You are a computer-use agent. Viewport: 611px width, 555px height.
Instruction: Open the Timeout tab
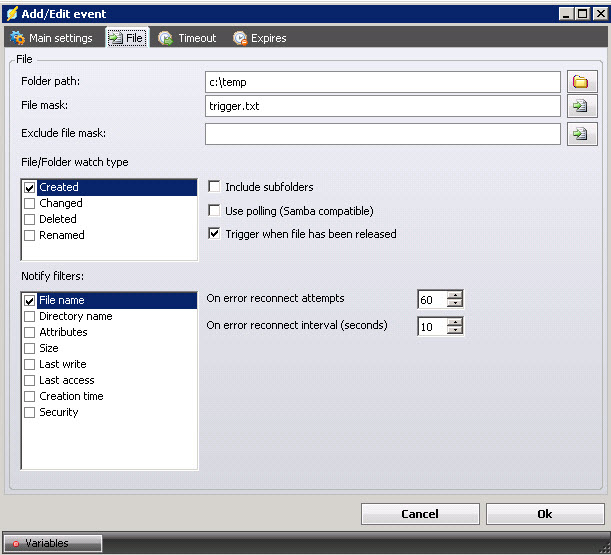[187, 38]
